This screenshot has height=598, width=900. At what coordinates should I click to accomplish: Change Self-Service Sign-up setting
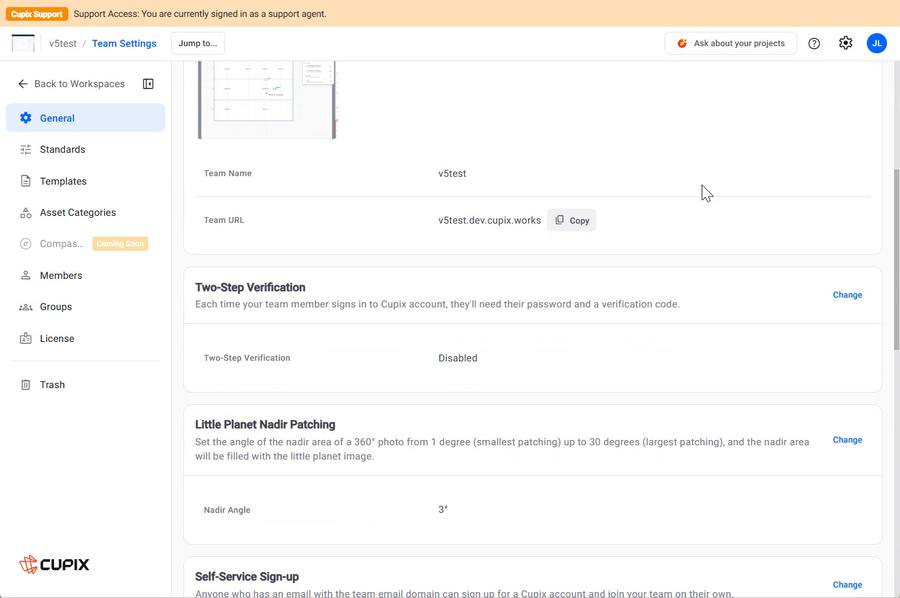point(847,584)
